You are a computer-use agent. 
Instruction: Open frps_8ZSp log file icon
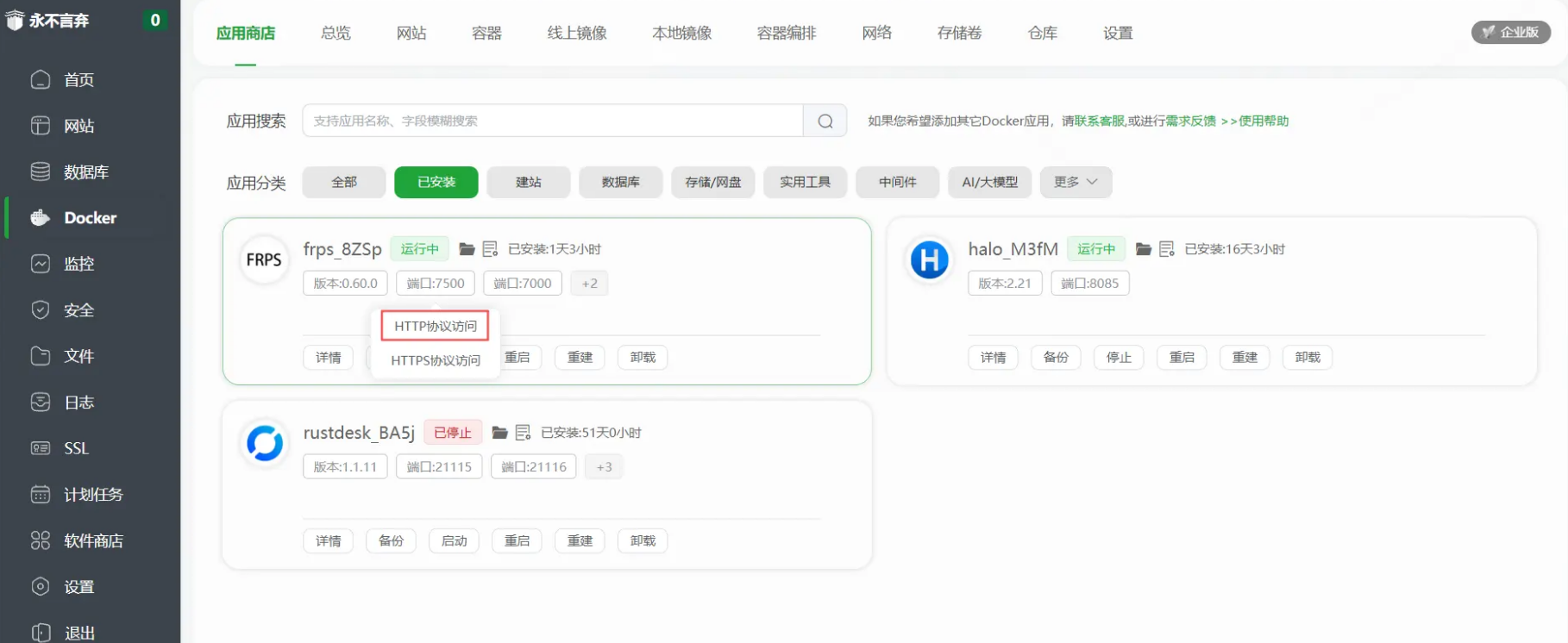tap(490, 249)
